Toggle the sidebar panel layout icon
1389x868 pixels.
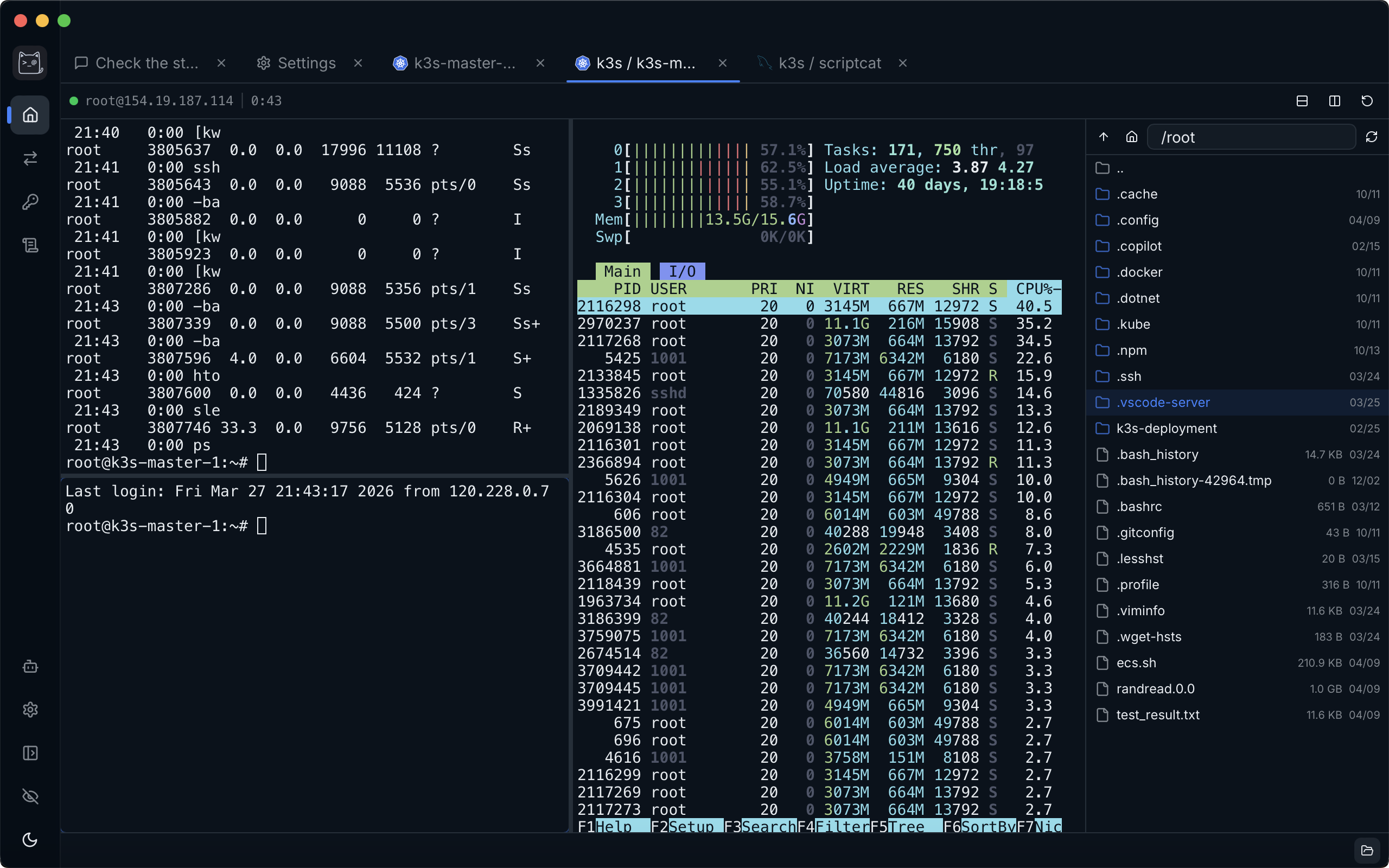coord(30,753)
